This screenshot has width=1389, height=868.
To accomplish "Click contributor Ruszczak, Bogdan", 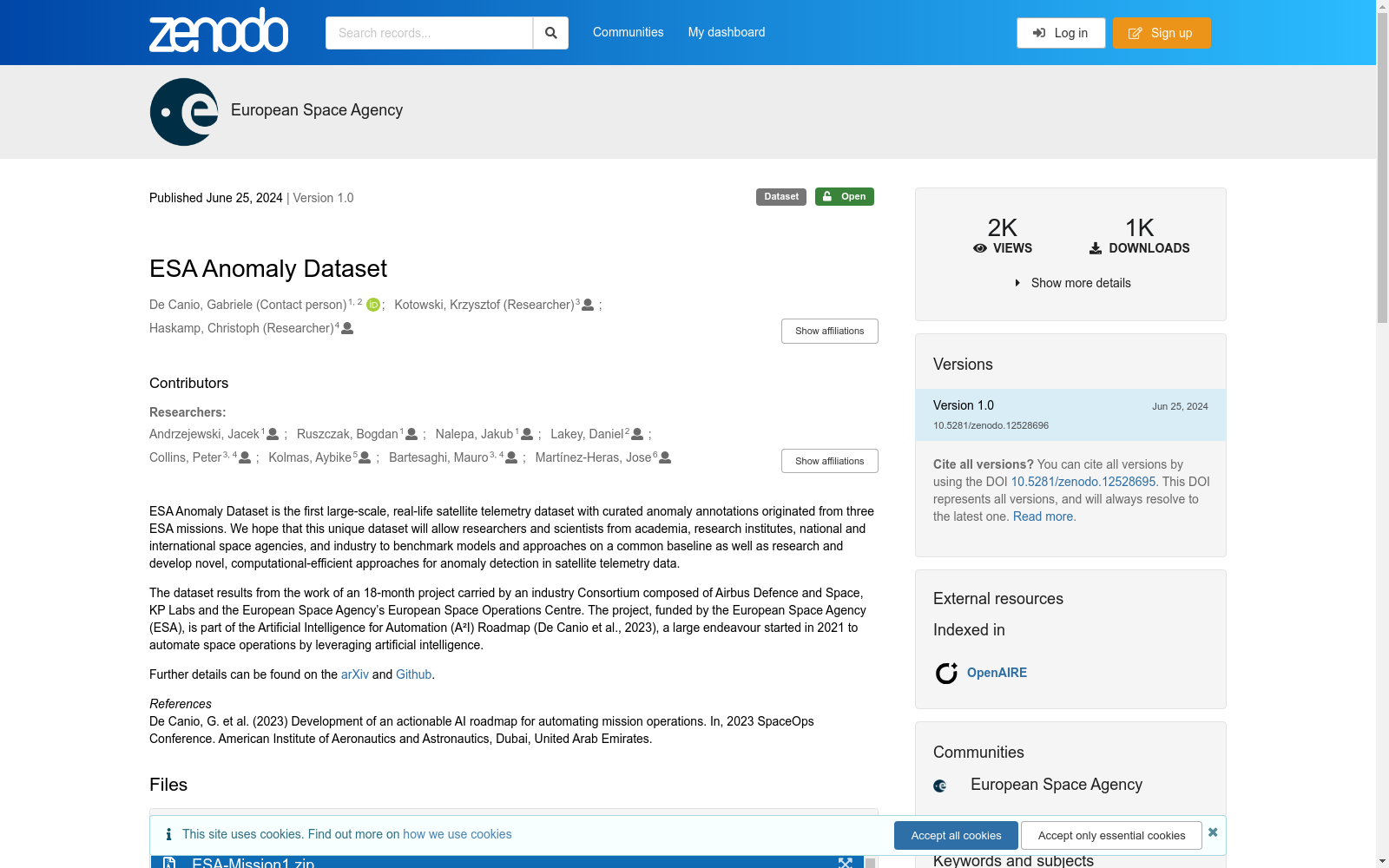I will coord(347,434).
